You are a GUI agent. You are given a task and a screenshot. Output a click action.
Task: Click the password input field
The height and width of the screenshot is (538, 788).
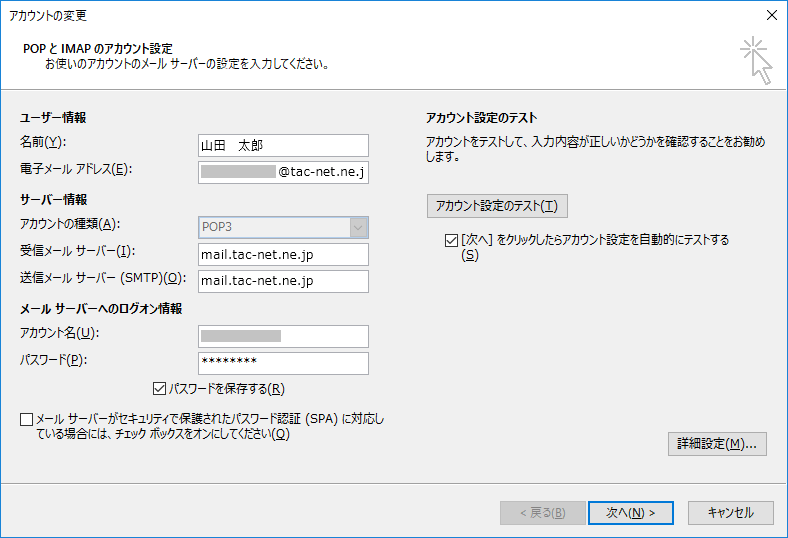coord(283,363)
